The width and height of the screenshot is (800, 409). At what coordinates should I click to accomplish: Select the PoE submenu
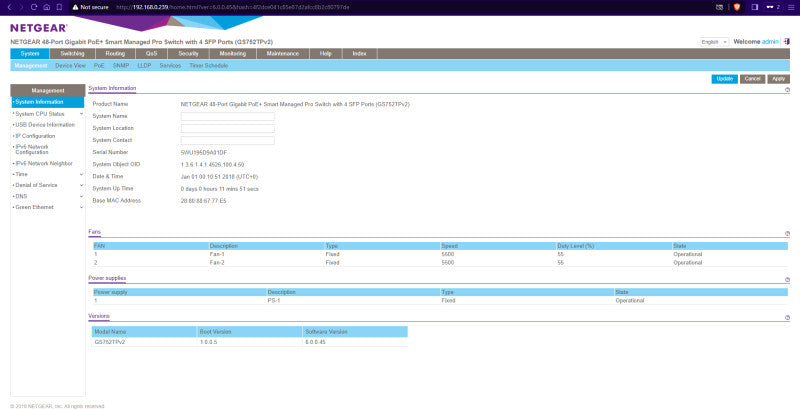coord(99,66)
